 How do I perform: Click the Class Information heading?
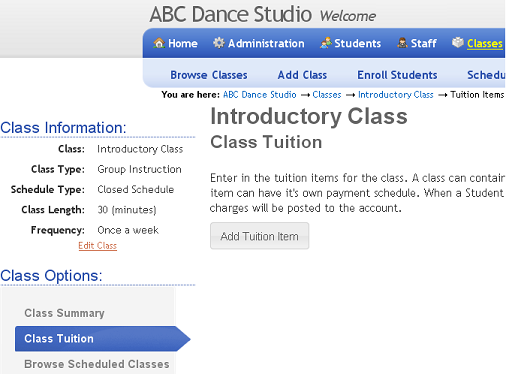tap(63, 128)
